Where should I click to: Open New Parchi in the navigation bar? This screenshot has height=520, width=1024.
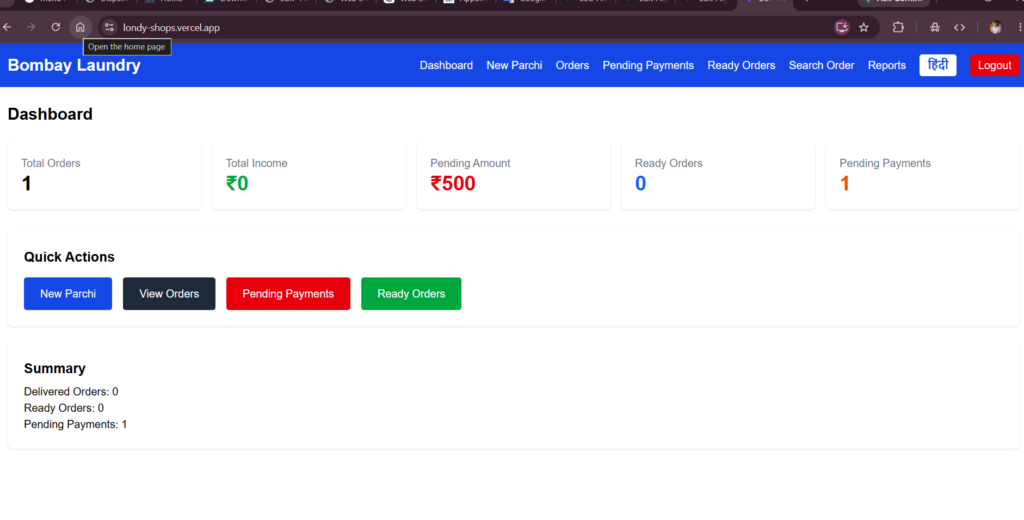pyautogui.click(x=514, y=65)
